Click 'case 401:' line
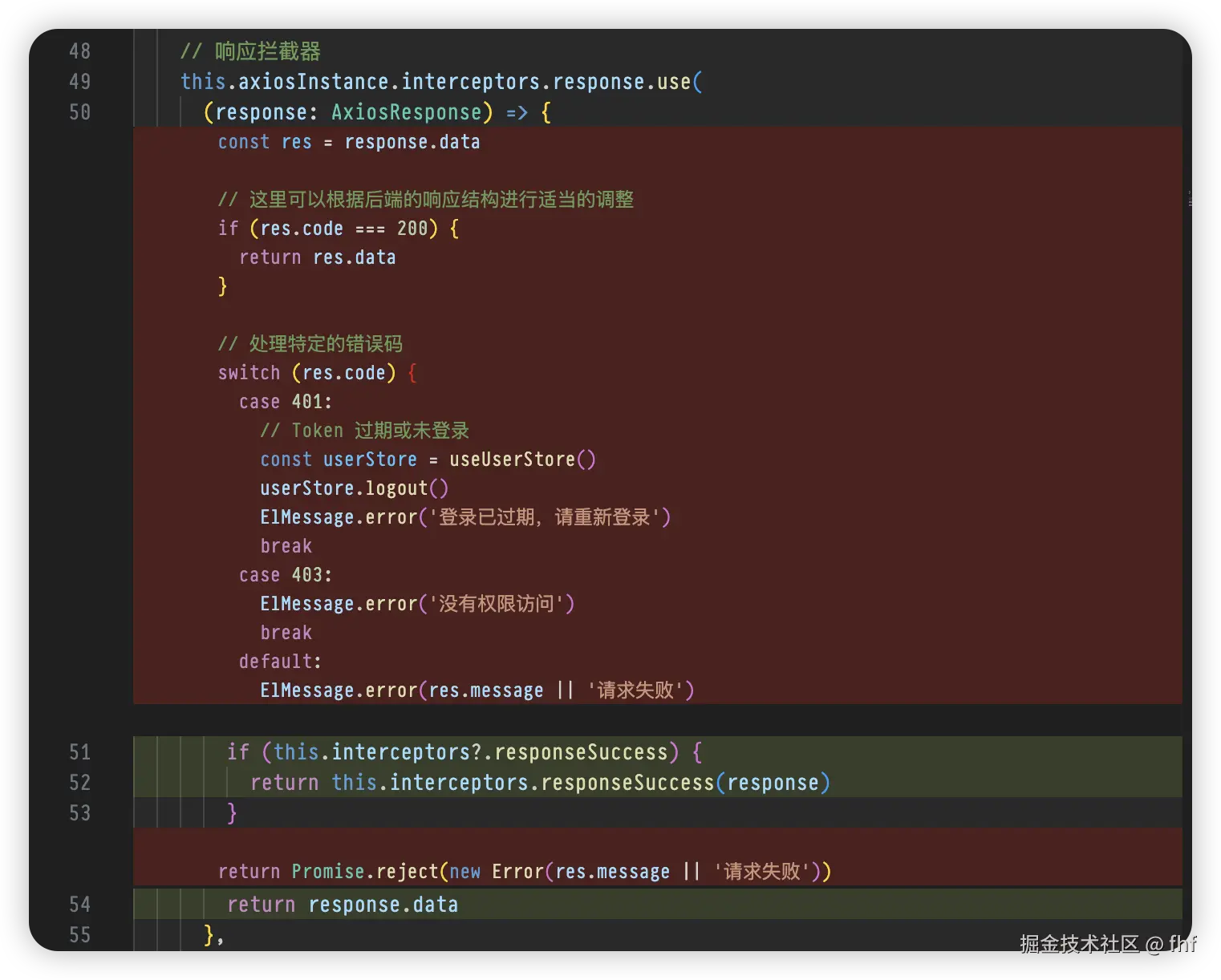 pos(286,402)
